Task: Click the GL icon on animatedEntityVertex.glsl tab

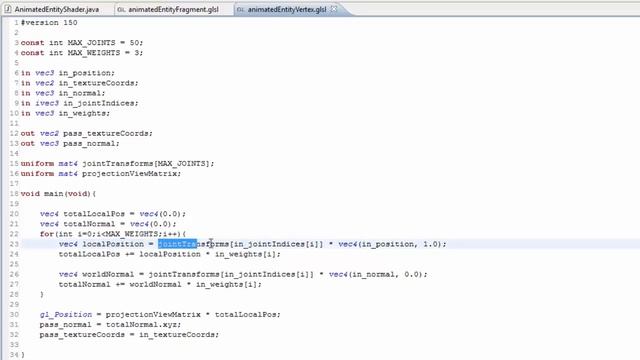Action: pyautogui.click(x=240, y=9)
